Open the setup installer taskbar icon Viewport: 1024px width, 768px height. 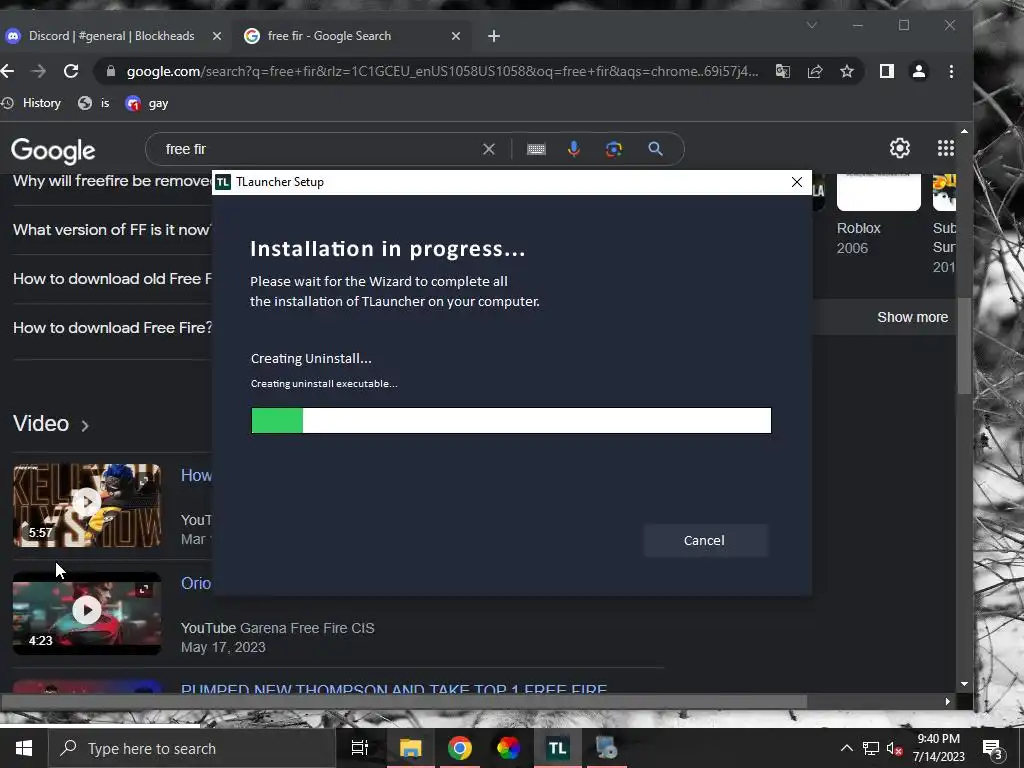(x=607, y=748)
